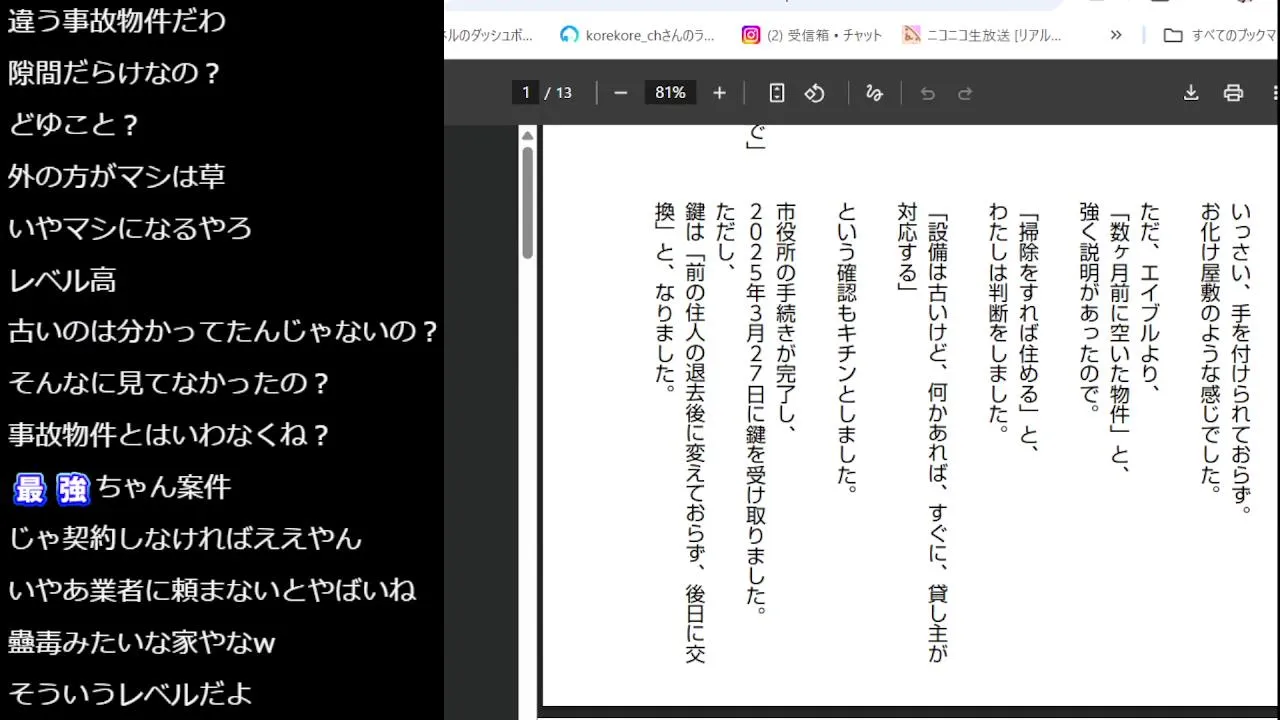Click comment いやあ業者に頼まないとやばいね
The width and height of the screenshot is (1280, 720).
[212, 591]
